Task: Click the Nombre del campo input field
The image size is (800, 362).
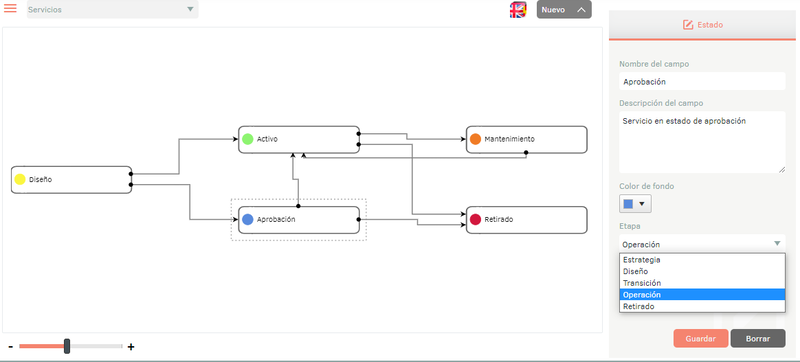Action: click(702, 82)
